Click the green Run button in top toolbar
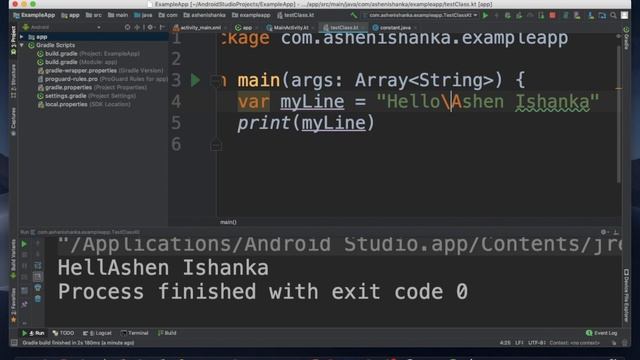The image size is (640, 360). tap(485, 16)
